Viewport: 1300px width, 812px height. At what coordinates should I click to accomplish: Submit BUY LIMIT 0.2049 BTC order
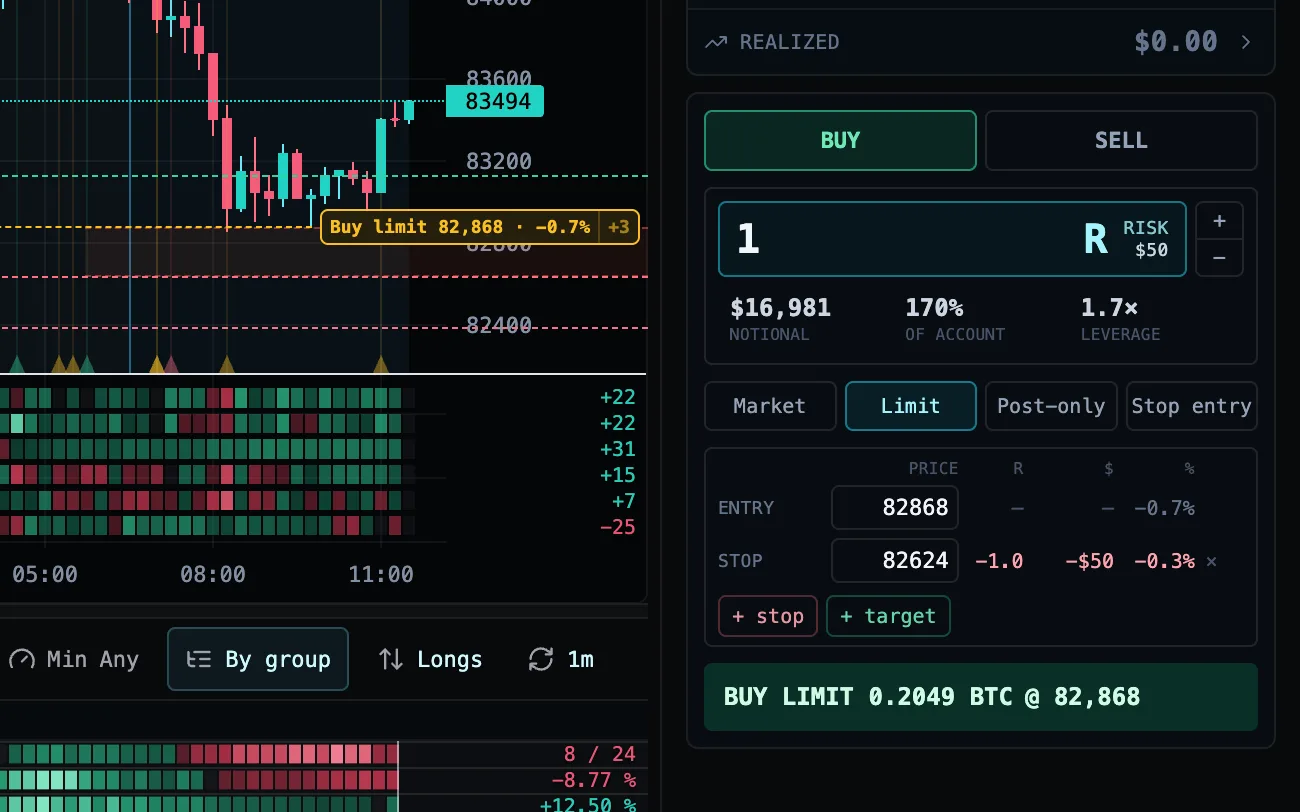click(x=981, y=697)
